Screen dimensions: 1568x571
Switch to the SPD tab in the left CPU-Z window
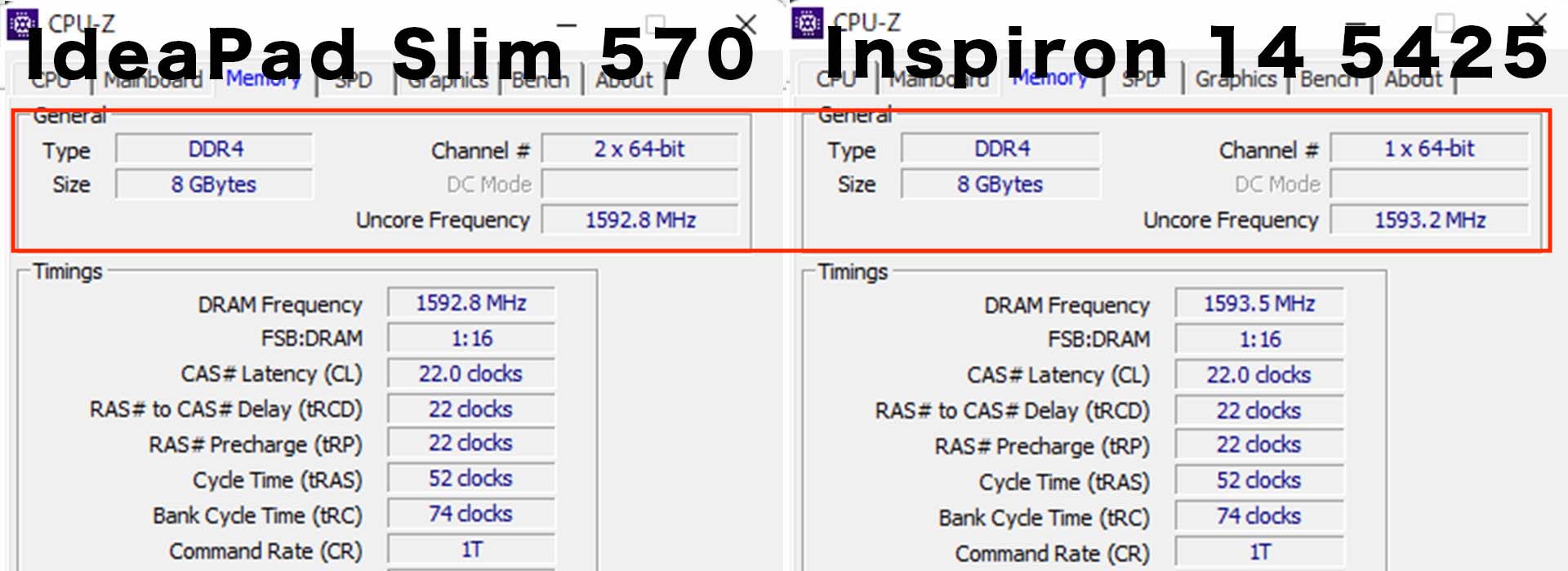pyautogui.click(x=354, y=80)
